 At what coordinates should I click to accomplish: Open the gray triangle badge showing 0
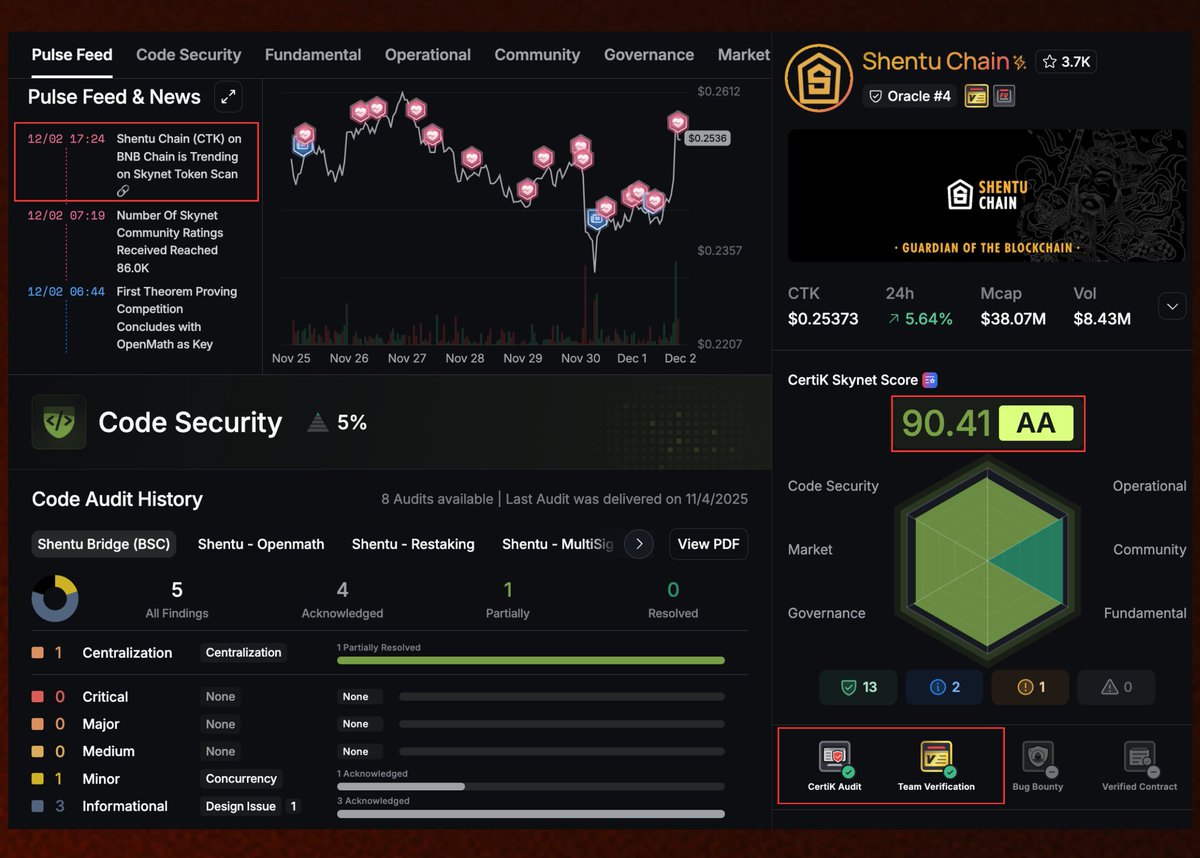1116,687
